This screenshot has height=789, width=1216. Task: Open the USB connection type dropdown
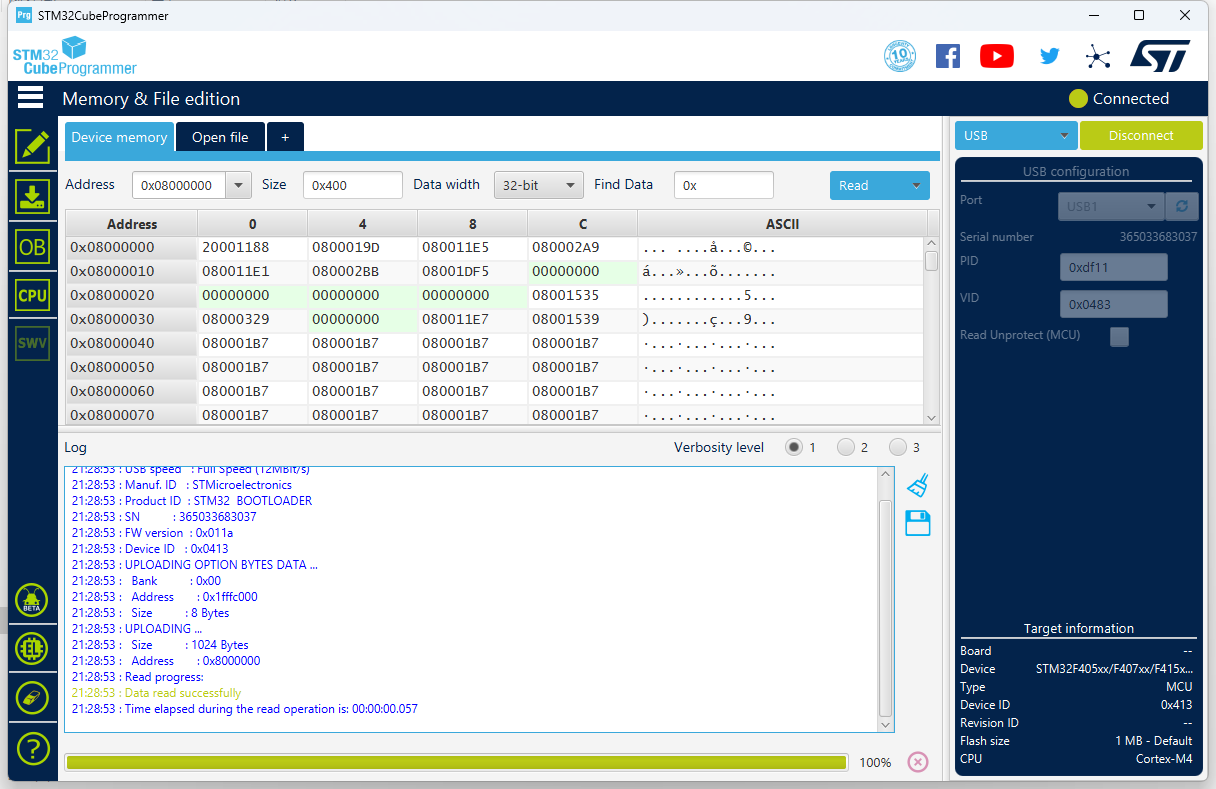pyautogui.click(x=1016, y=136)
